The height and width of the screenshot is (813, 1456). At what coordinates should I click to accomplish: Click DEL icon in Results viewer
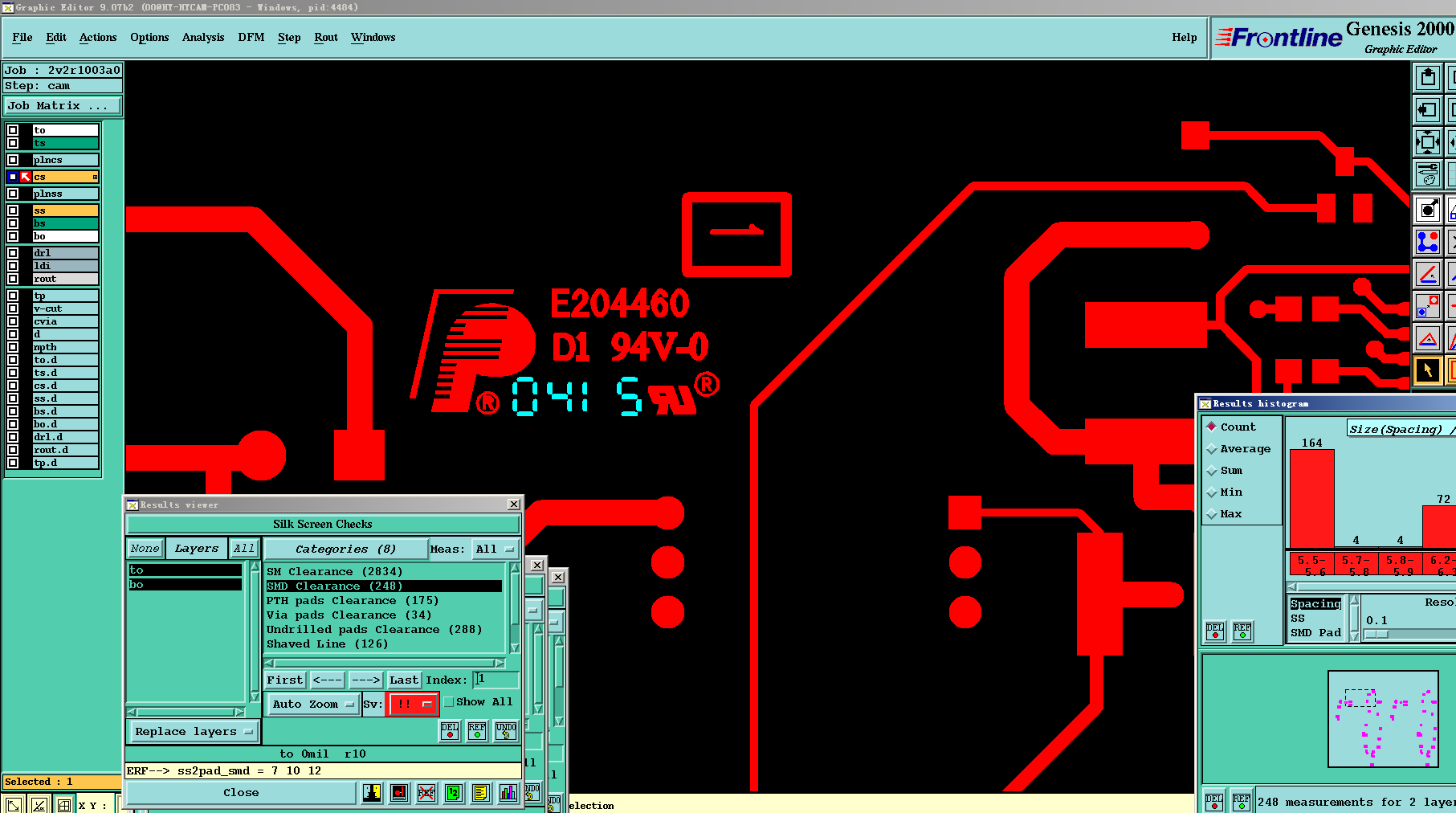[450, 730]
